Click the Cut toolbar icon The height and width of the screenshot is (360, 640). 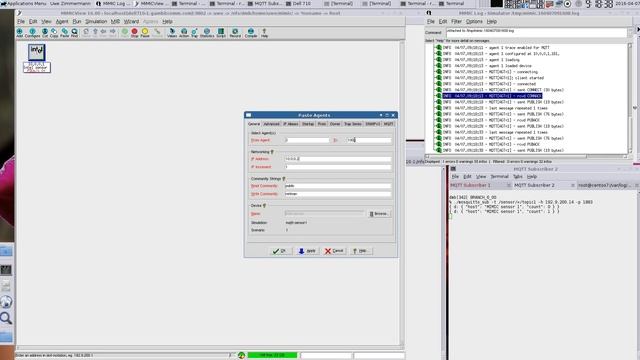45,33
